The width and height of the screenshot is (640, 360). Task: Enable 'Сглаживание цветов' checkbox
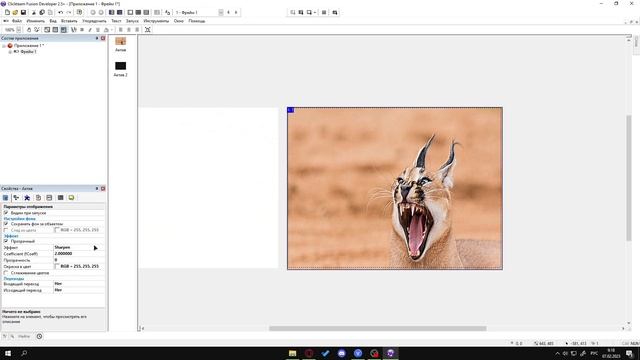pos(6,273)
